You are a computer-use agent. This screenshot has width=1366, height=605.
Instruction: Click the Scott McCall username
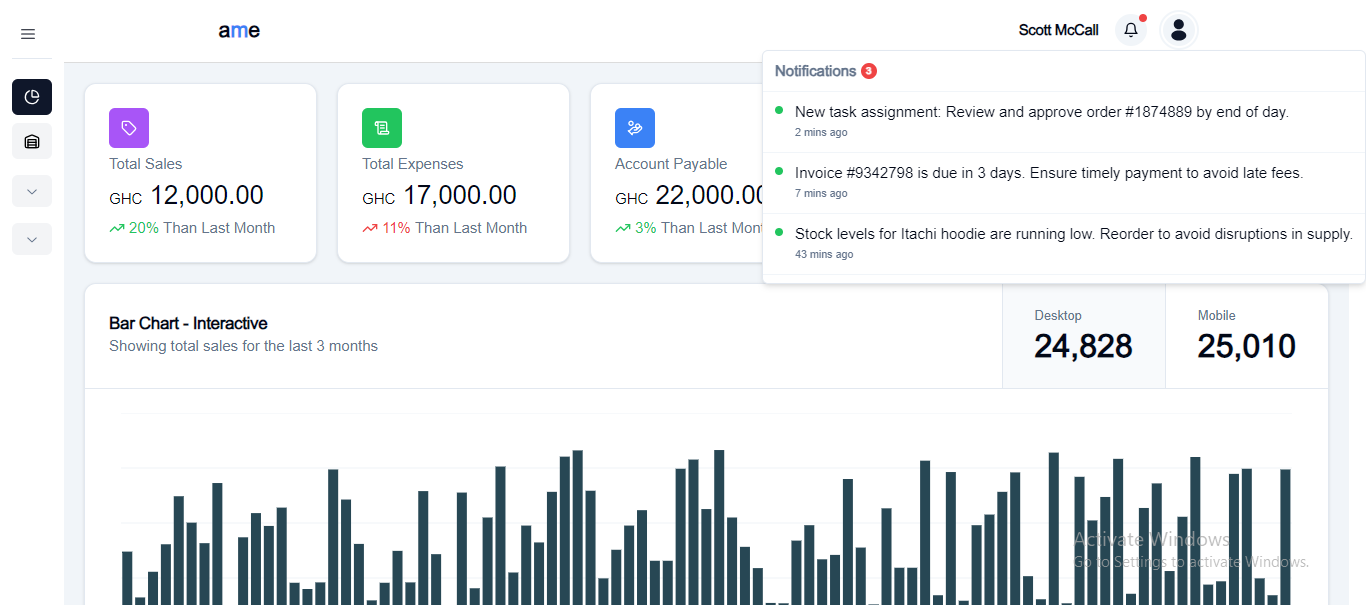[1058, 30]
